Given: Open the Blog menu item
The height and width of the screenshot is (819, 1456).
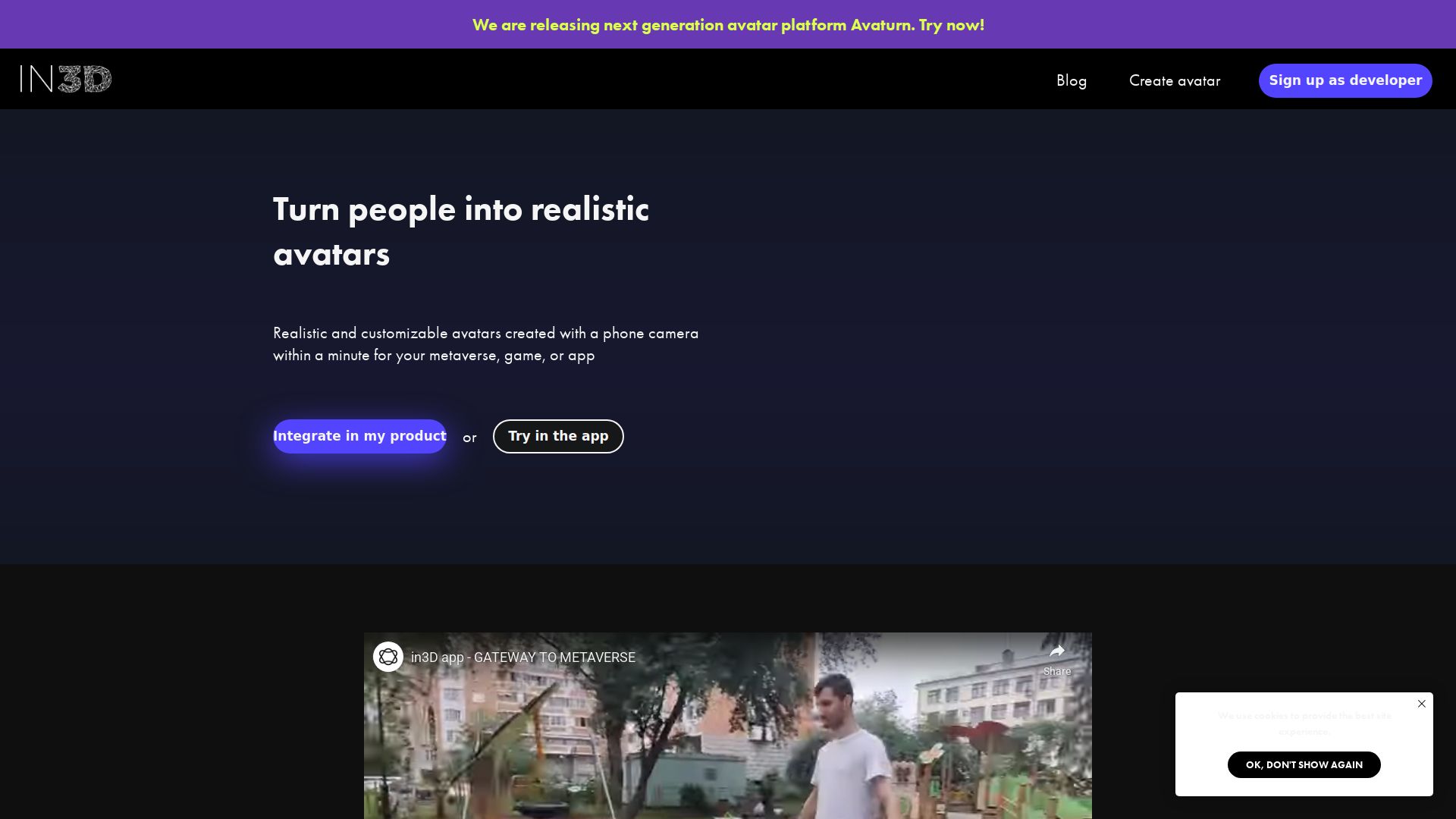Looking at the screenshot, I should point(1072,80).
